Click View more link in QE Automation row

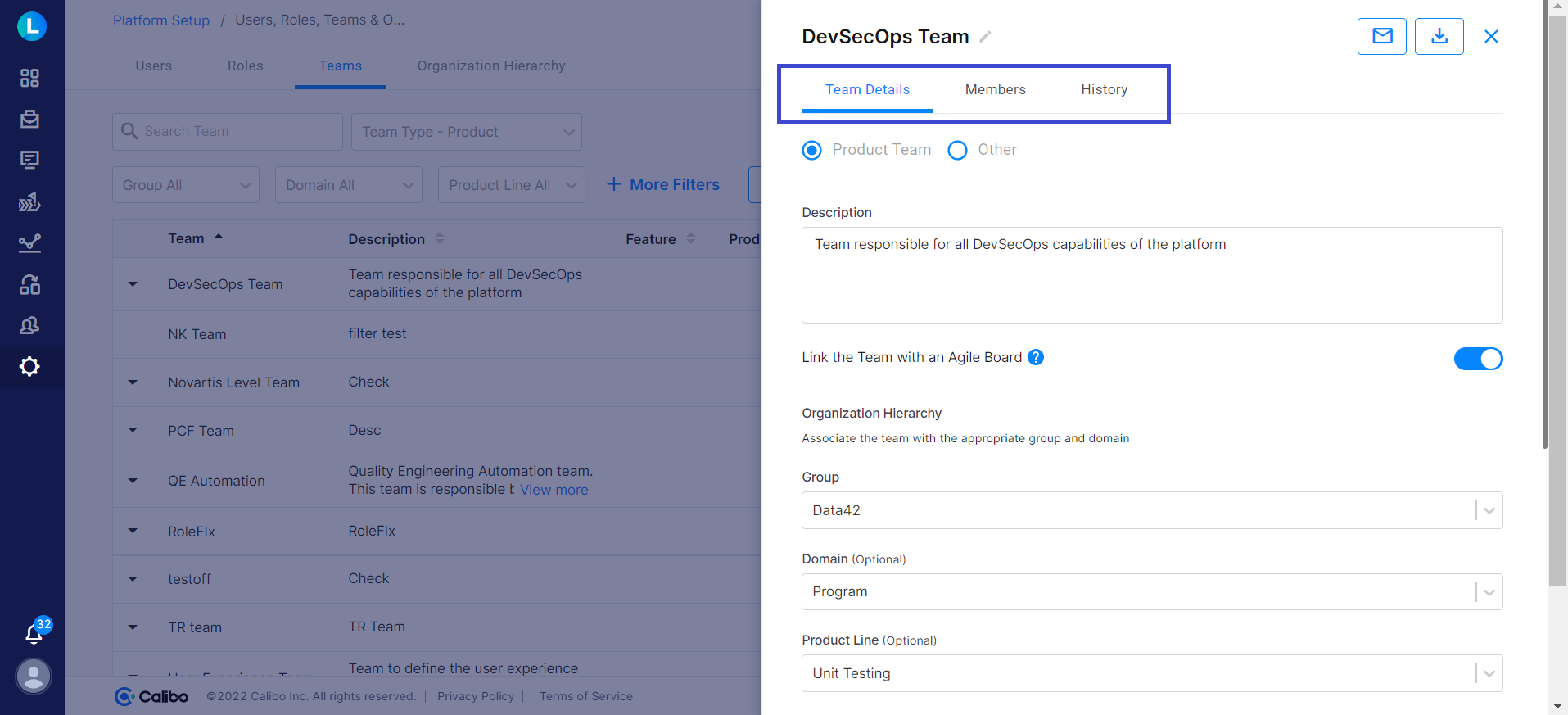[554, 490]
